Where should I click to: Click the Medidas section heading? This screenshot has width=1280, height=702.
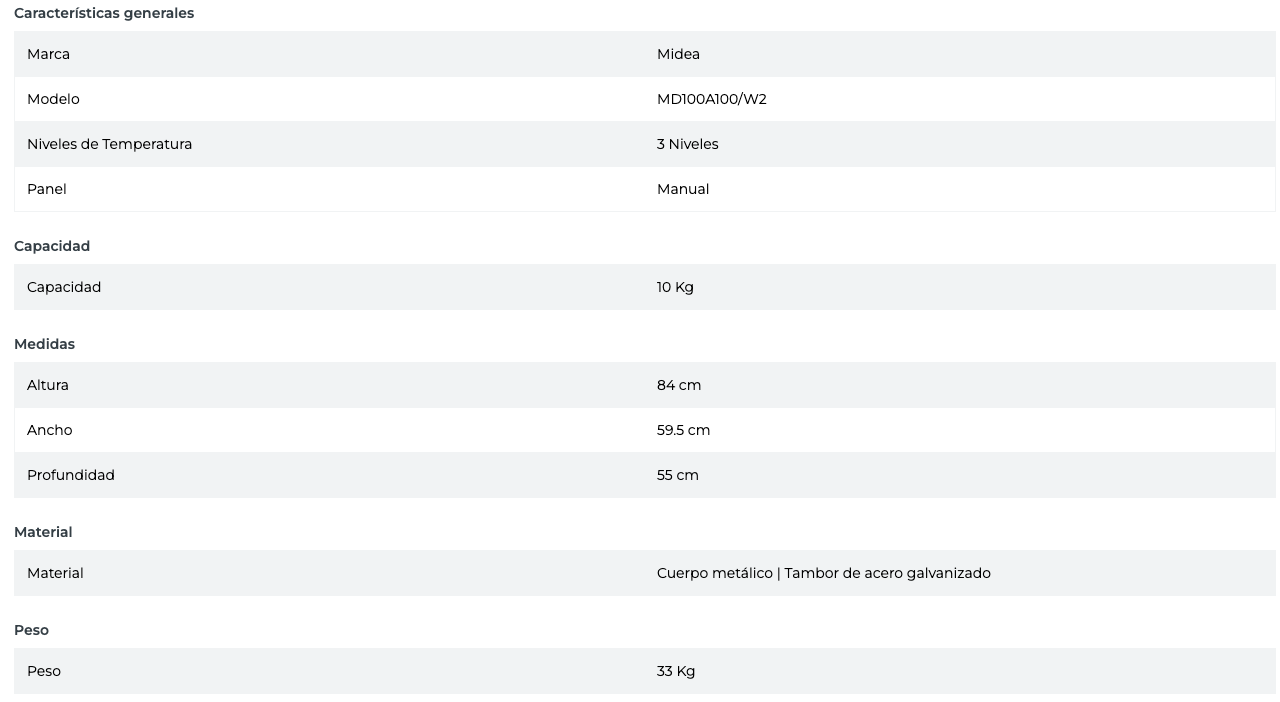[44, 344]
